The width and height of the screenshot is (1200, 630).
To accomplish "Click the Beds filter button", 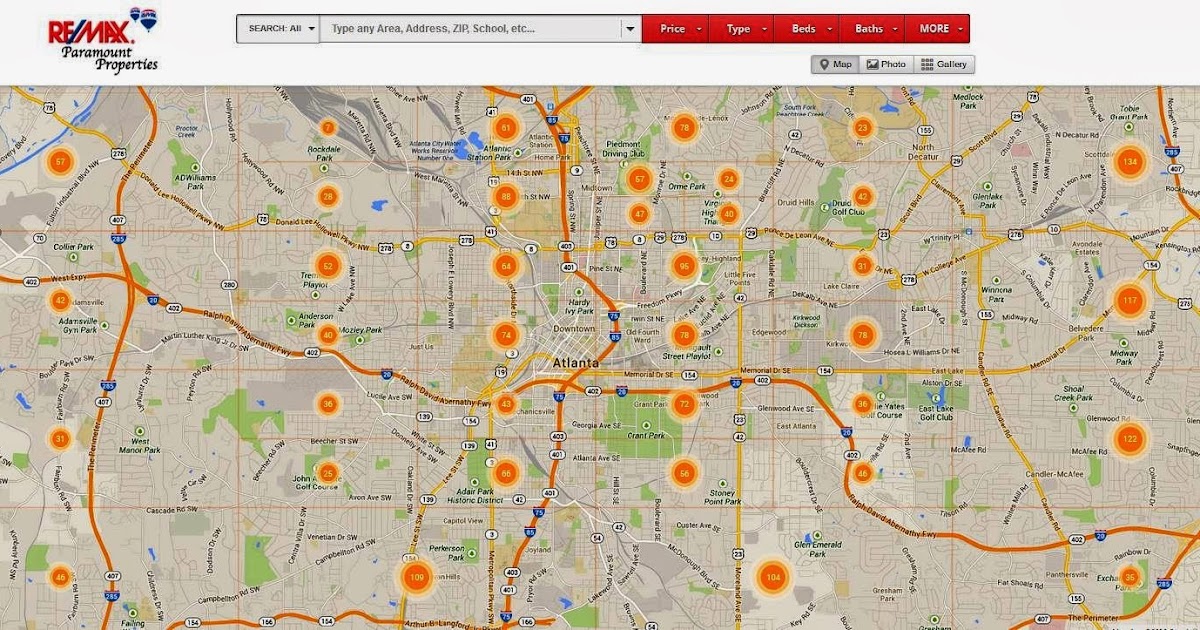I will coord(807,29).
